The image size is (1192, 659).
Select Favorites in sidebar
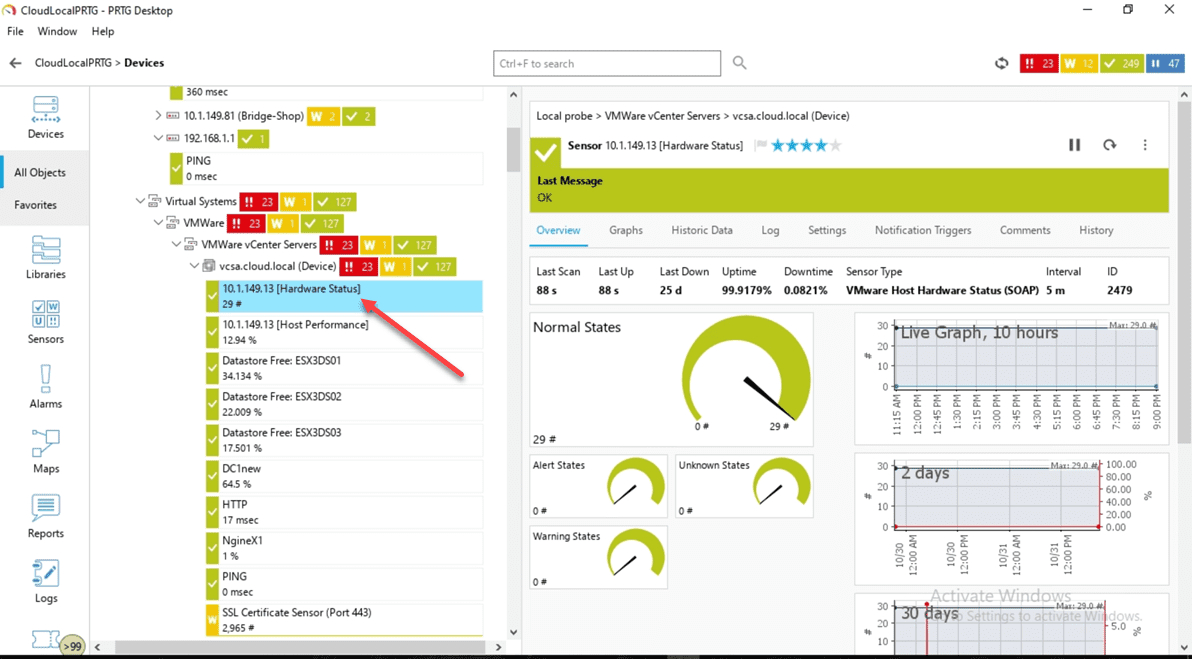point(35,205)
